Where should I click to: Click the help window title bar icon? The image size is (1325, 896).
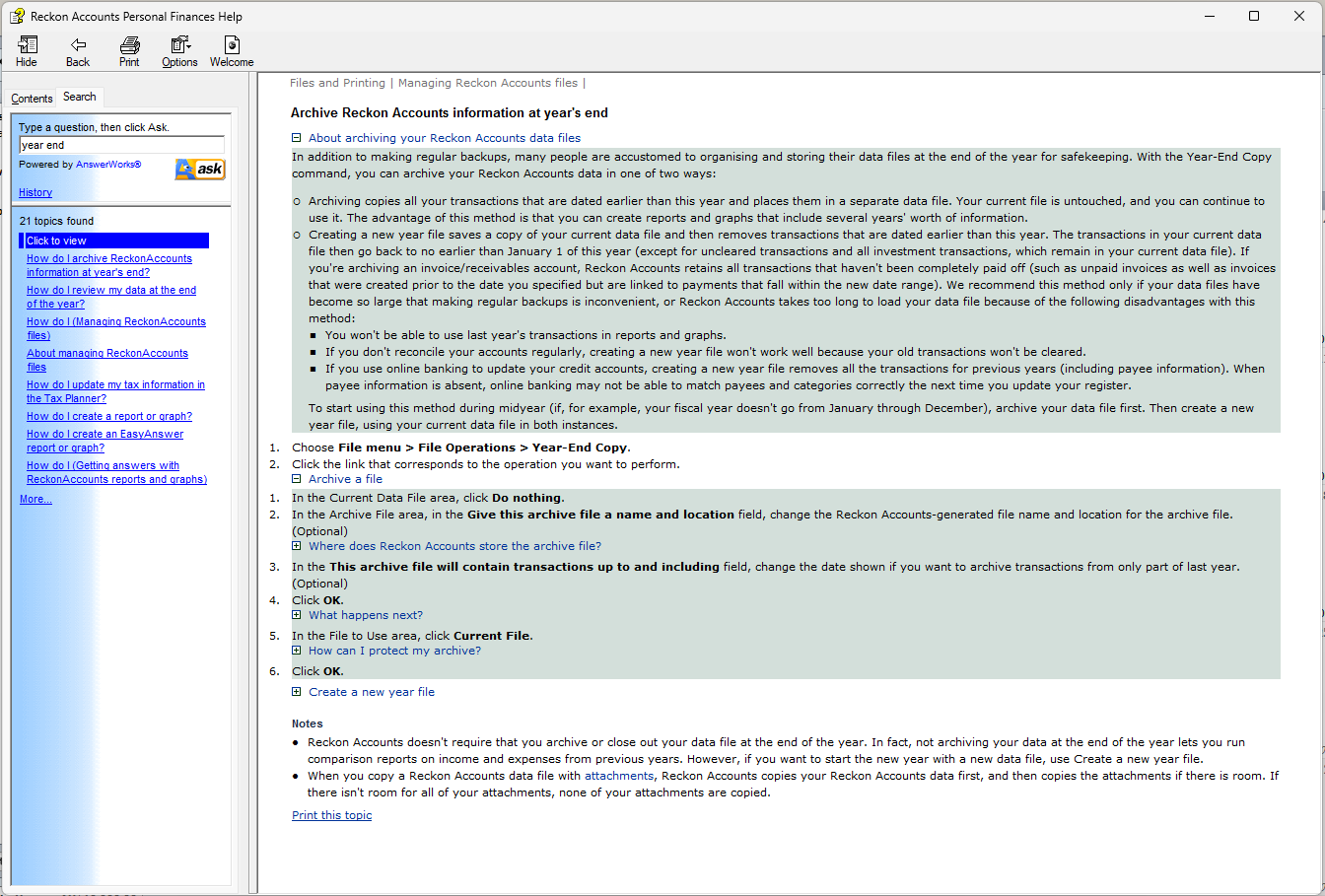pyautogui.click(x=17, y=17)
